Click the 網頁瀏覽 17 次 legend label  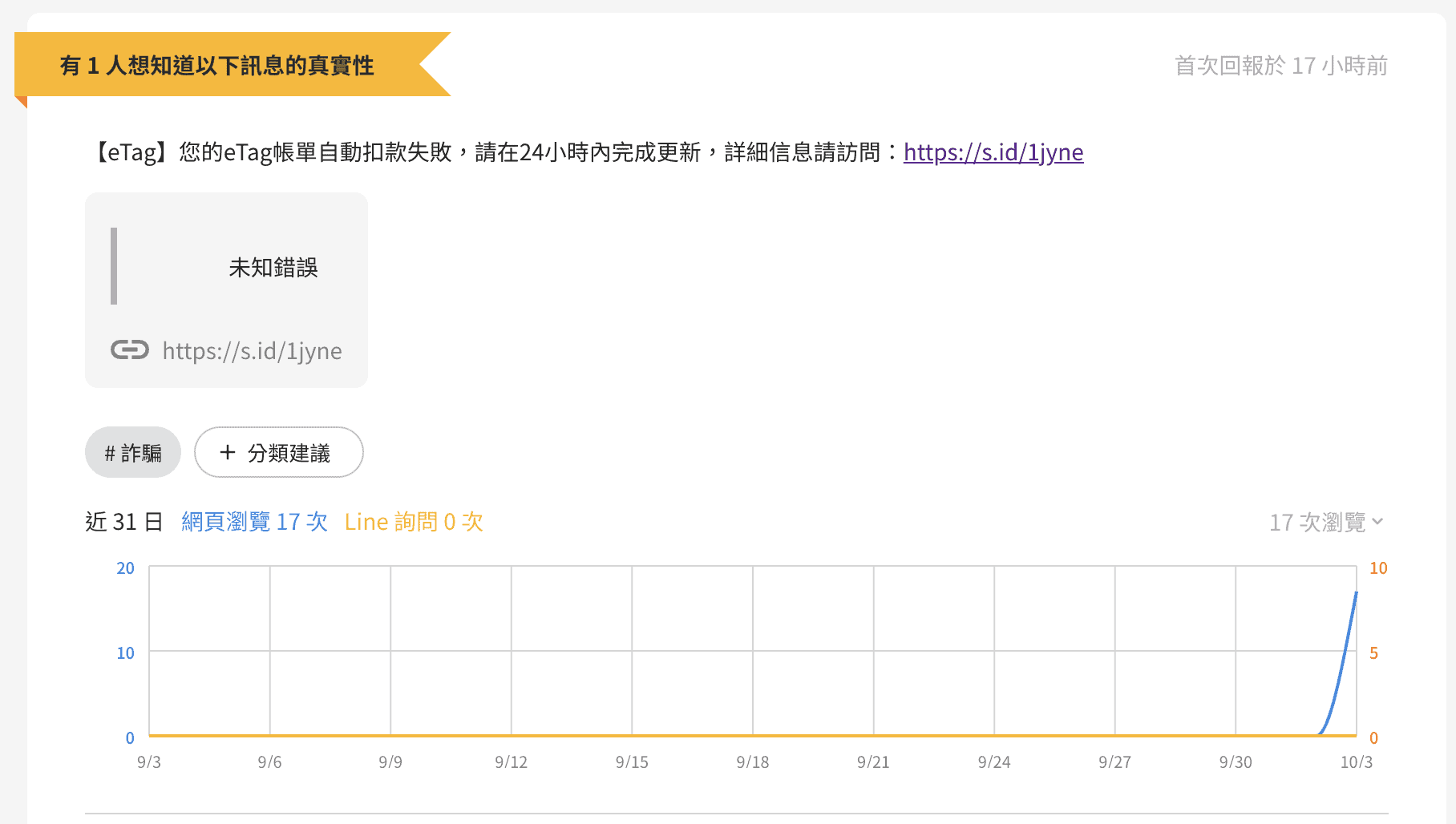254,522
